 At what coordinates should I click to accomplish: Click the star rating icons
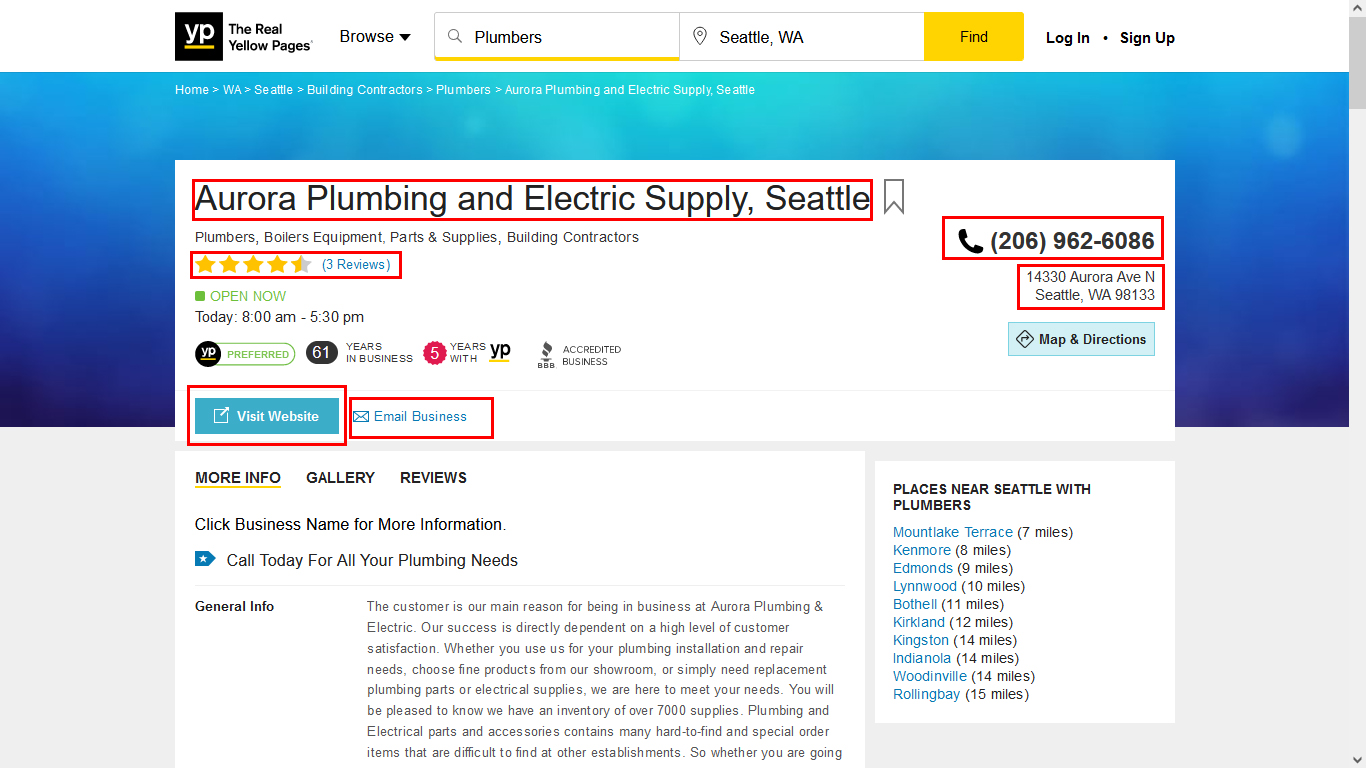point(253,265)
